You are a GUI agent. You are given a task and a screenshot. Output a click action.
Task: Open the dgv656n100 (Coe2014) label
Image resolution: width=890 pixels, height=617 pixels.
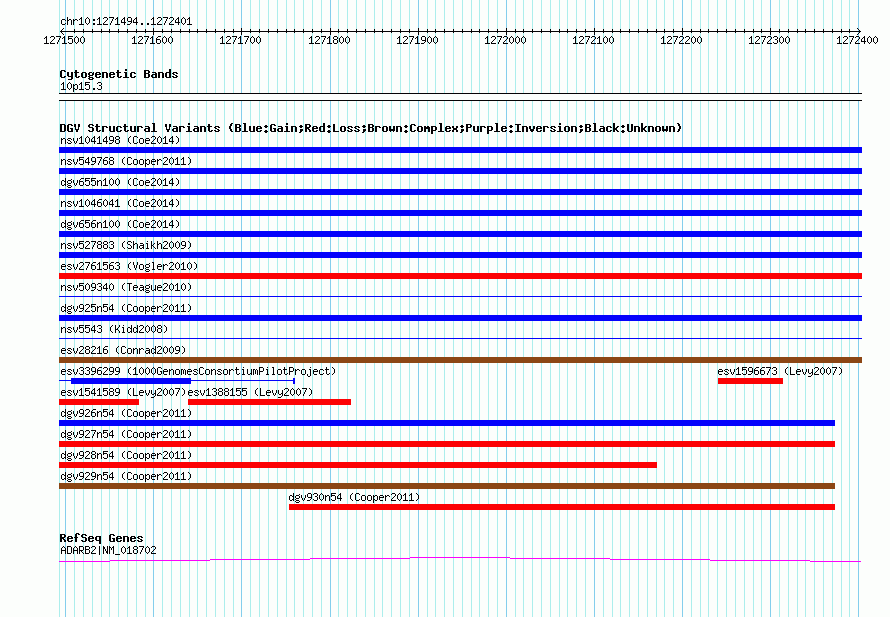120,224
